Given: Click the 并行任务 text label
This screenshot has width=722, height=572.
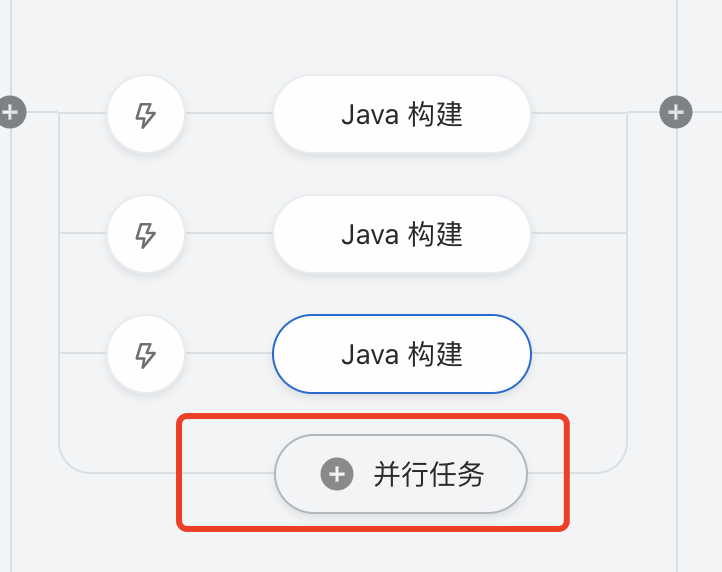Looking at the screenshot, I should 429,474.
